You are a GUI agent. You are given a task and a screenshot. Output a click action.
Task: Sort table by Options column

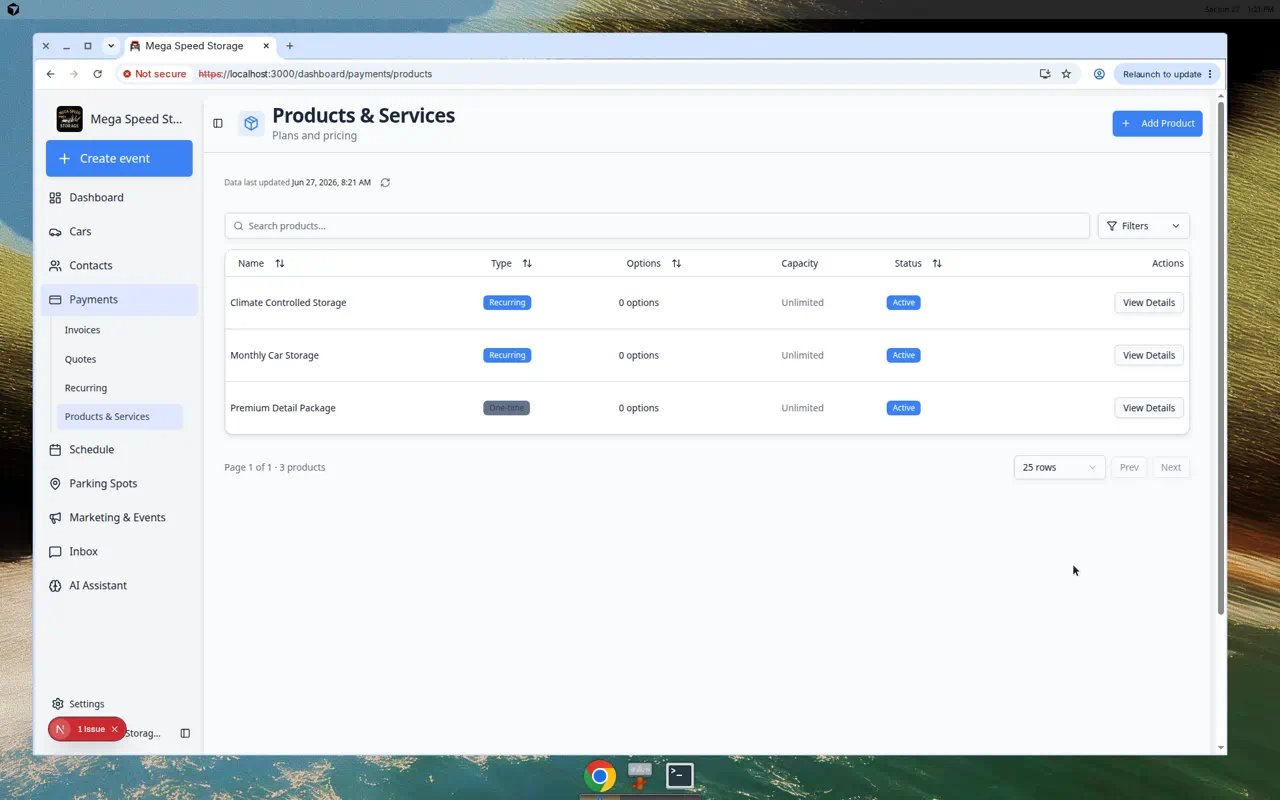click(653, 263)
